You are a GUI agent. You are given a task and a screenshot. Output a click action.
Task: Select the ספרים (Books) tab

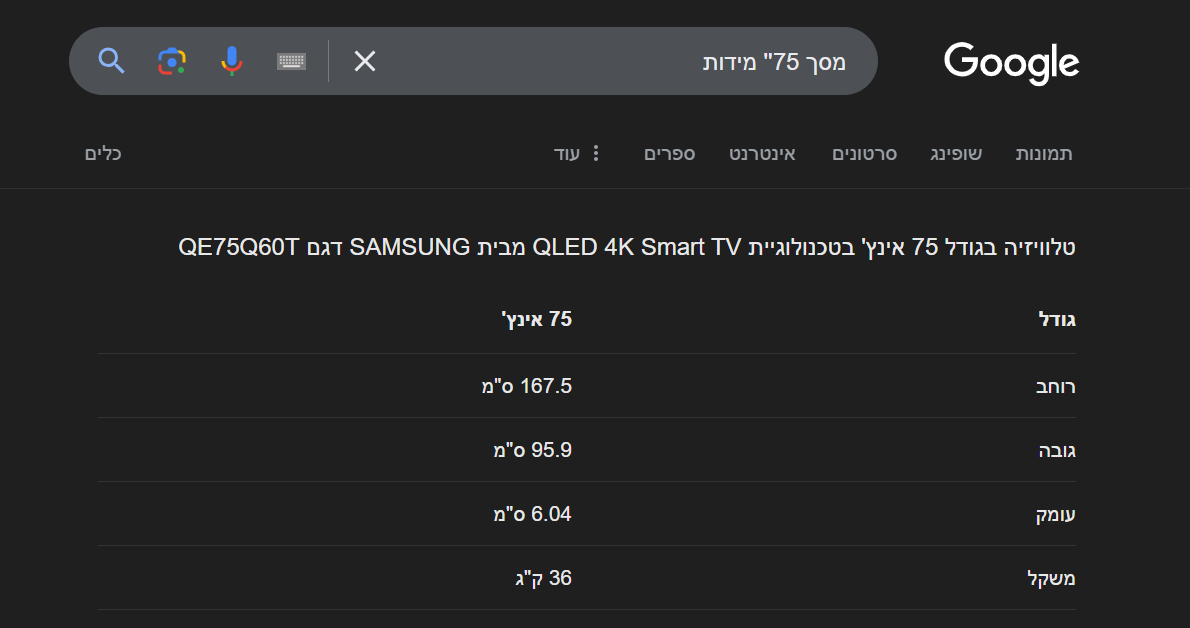(x=669, y=153)
